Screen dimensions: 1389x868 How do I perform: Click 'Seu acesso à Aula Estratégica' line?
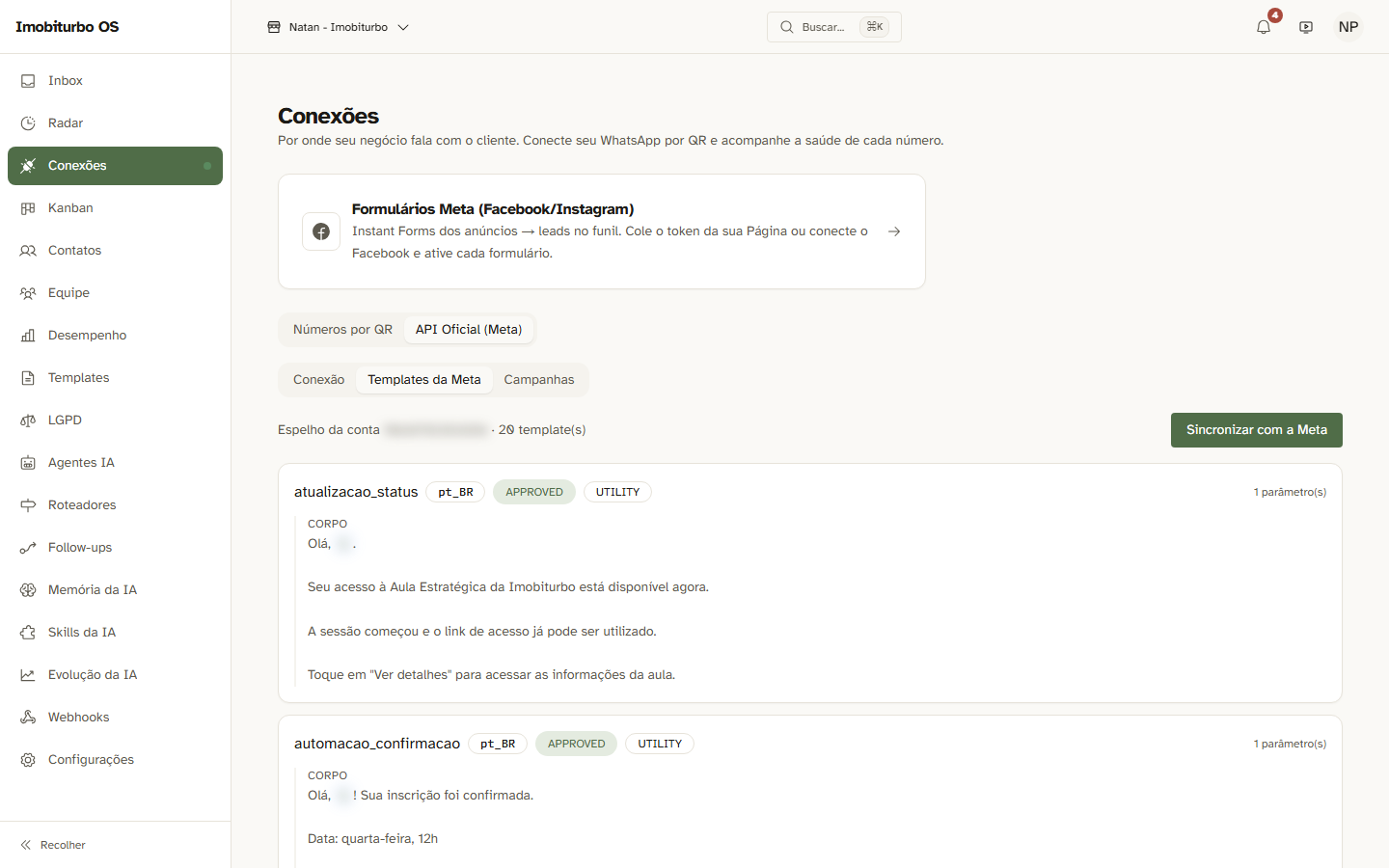point(508,587)
